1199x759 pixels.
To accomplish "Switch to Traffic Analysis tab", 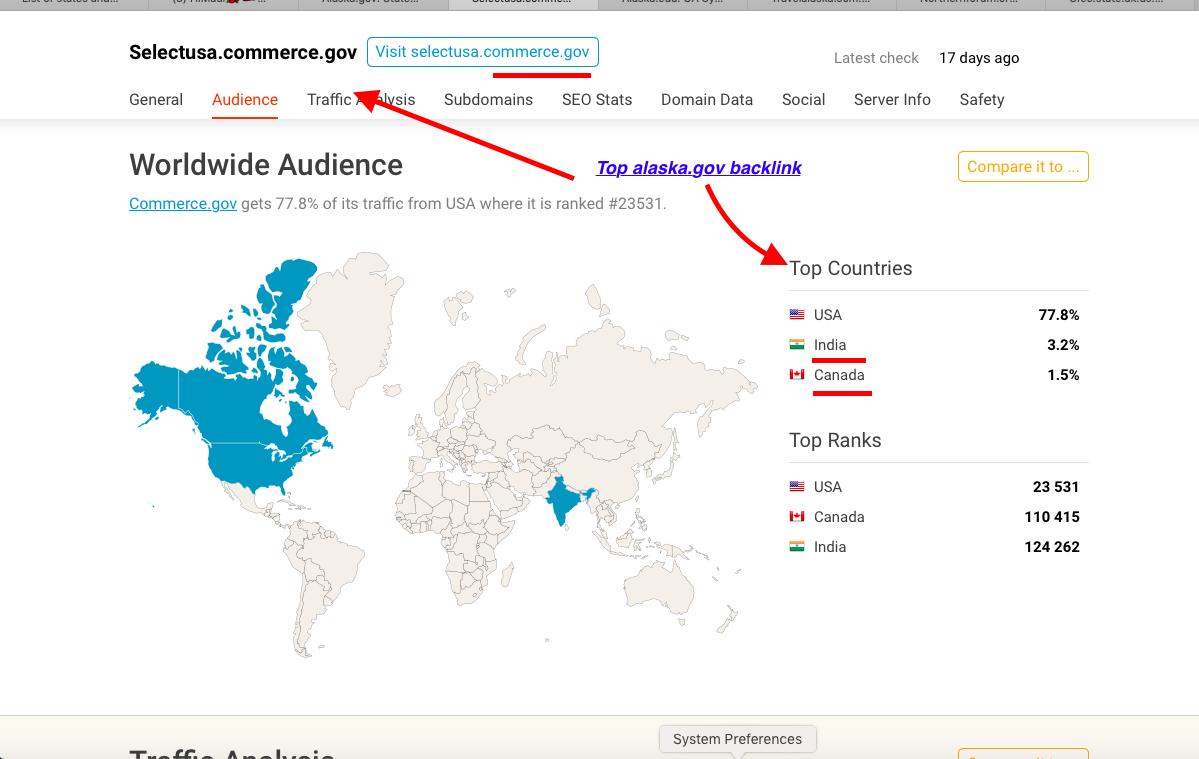I will click(361, 99).
